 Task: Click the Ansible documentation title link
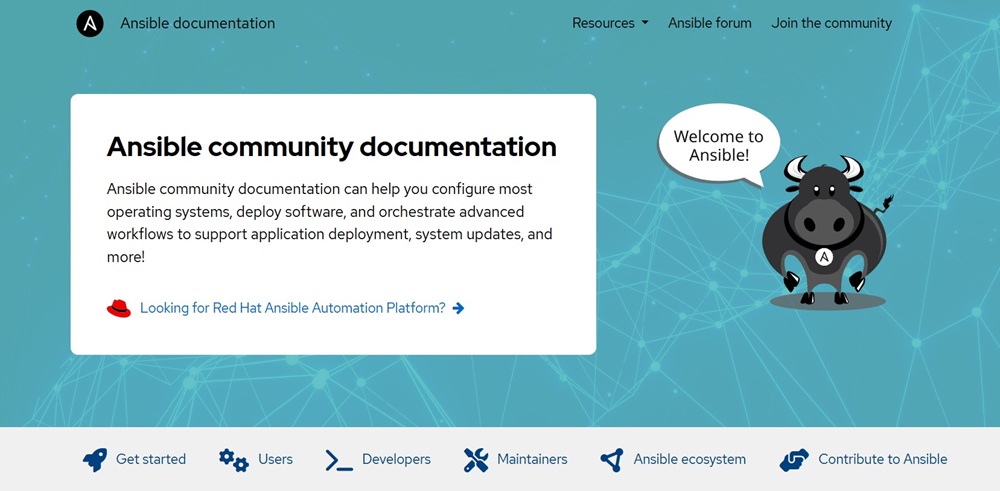(198, 23)
